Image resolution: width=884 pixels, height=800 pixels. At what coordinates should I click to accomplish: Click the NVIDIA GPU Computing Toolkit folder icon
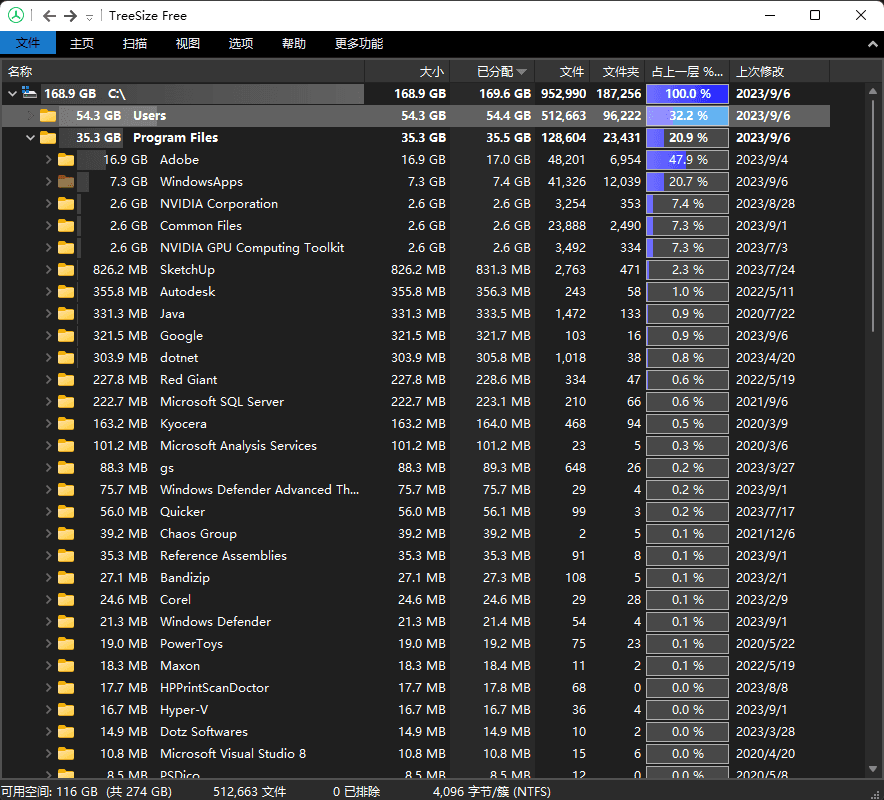66,247
